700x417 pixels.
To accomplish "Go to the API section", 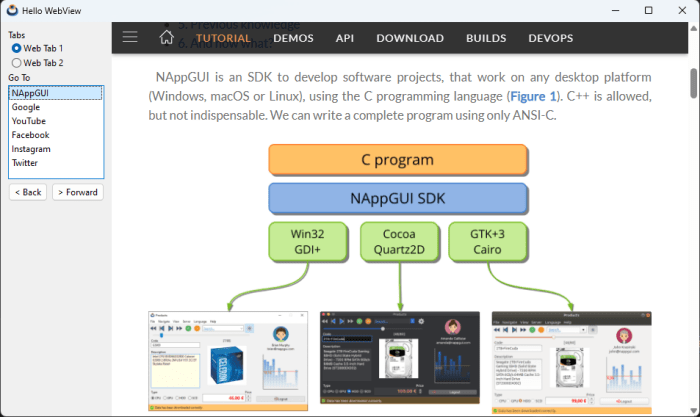I will pos(345,39).
